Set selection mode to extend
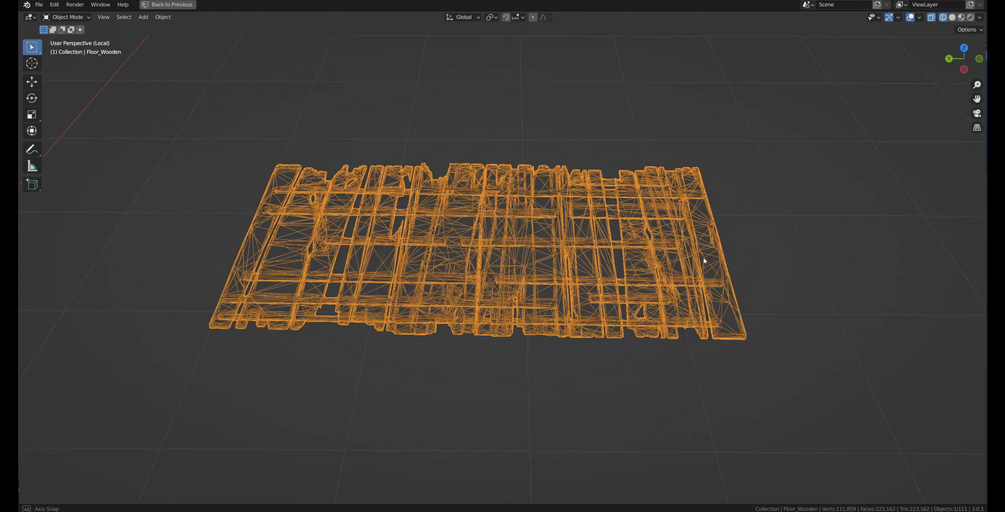Viewport: 1005px width, 512px height. click(x=53, y=29)
